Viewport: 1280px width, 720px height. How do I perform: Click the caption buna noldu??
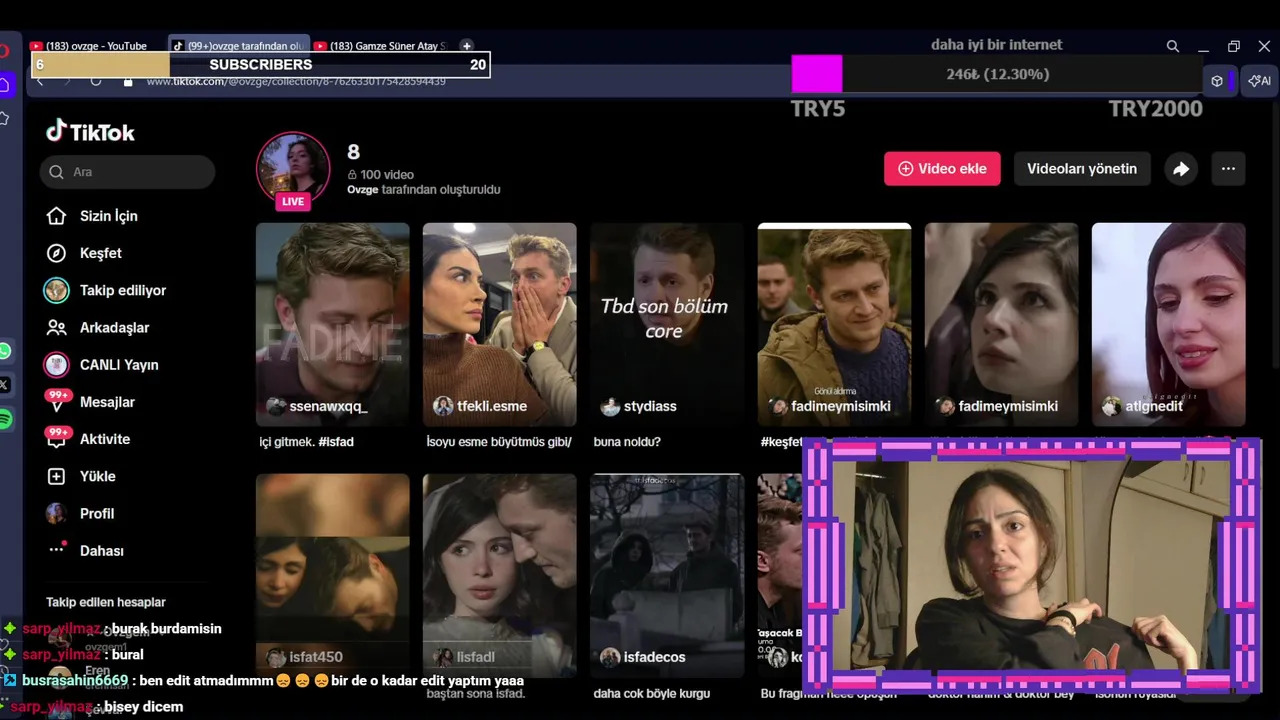[627, 442]
